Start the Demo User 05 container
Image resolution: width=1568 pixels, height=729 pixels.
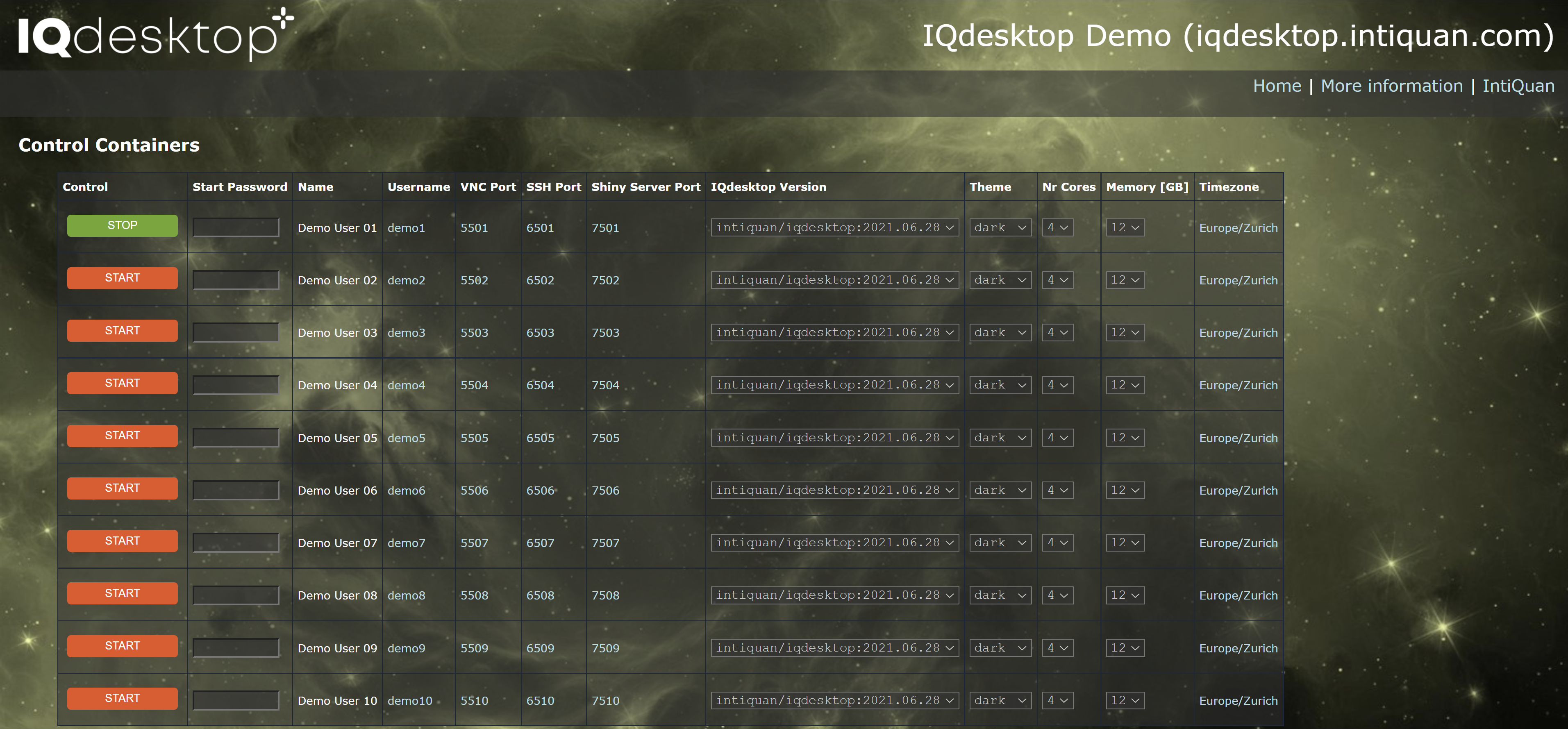(x=123, y=436)
